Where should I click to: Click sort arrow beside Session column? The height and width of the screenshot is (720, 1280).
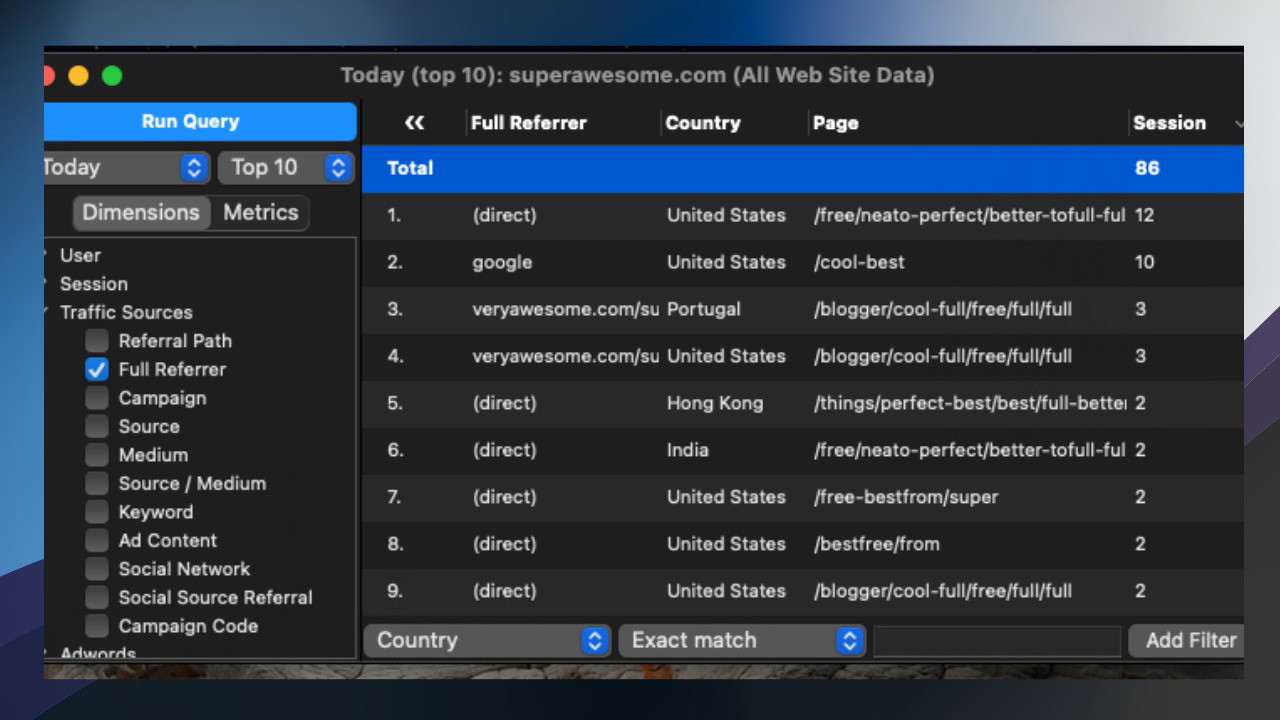pyautogui.click(x=1238, y=124)
